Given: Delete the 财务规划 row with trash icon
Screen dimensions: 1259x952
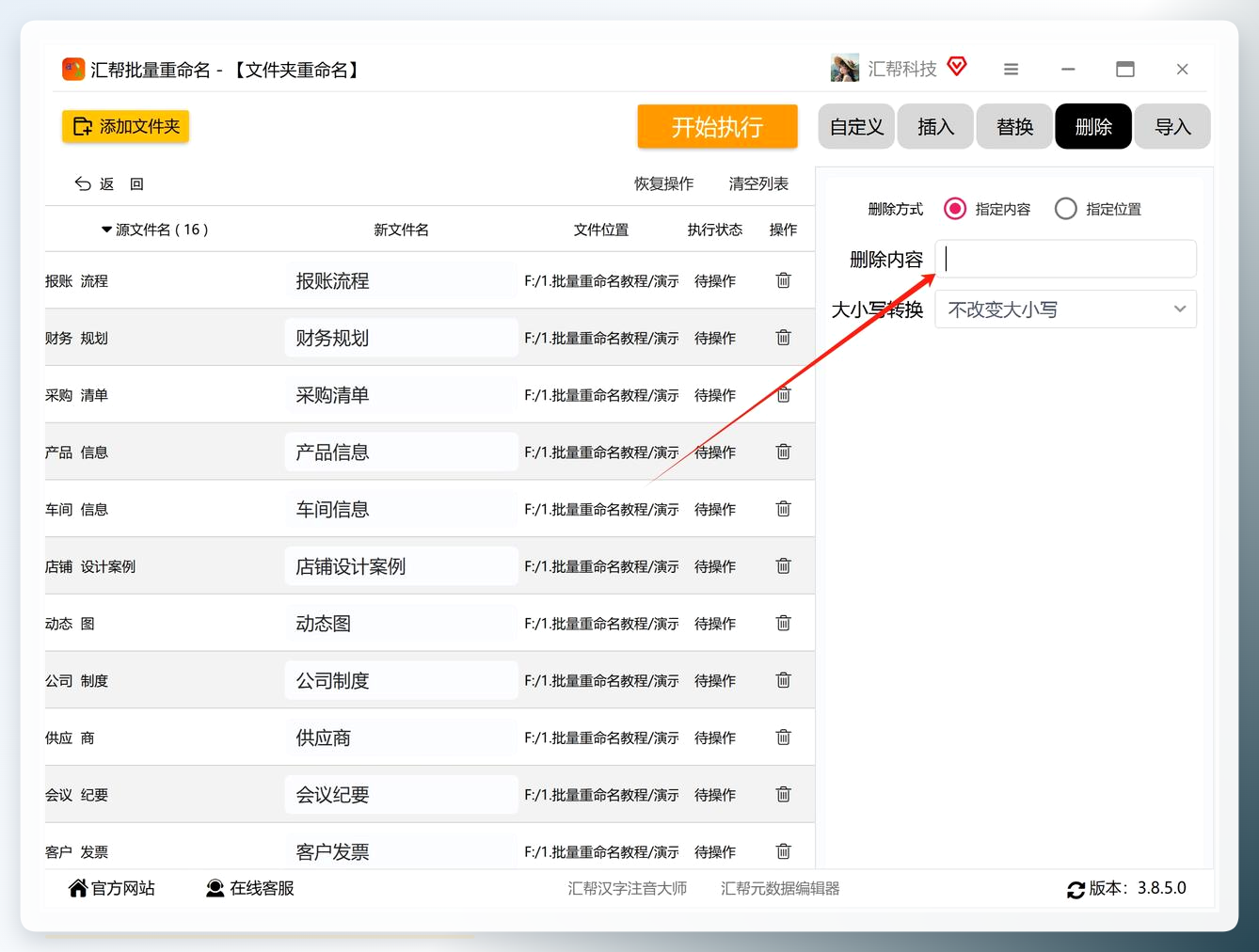Looking at the screenshot, I should pos(783,338).
